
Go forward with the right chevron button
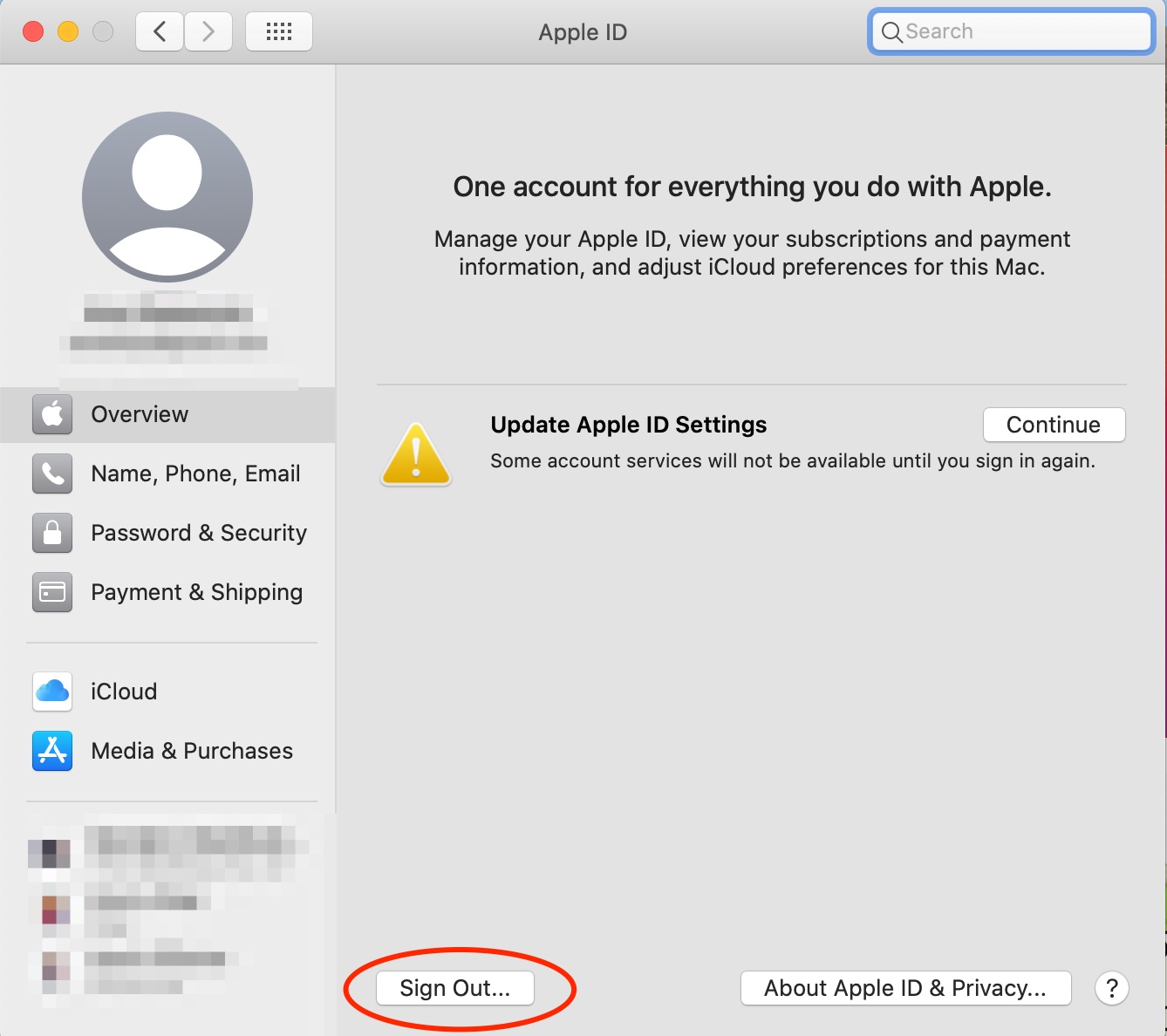(208, 32)
